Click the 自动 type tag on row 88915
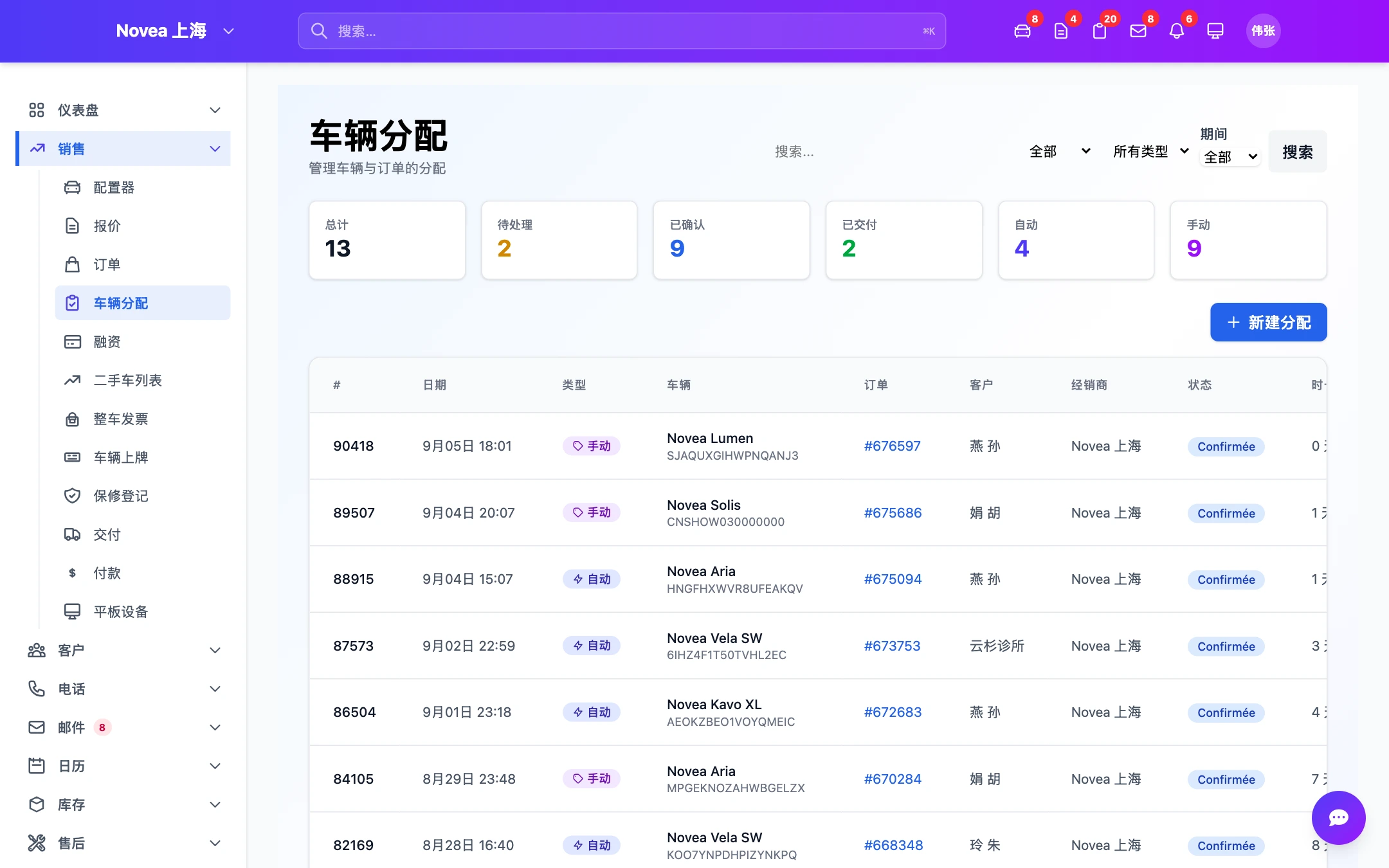The width and height of the screenshot is (1389, 868). click(x=592, y=579)
